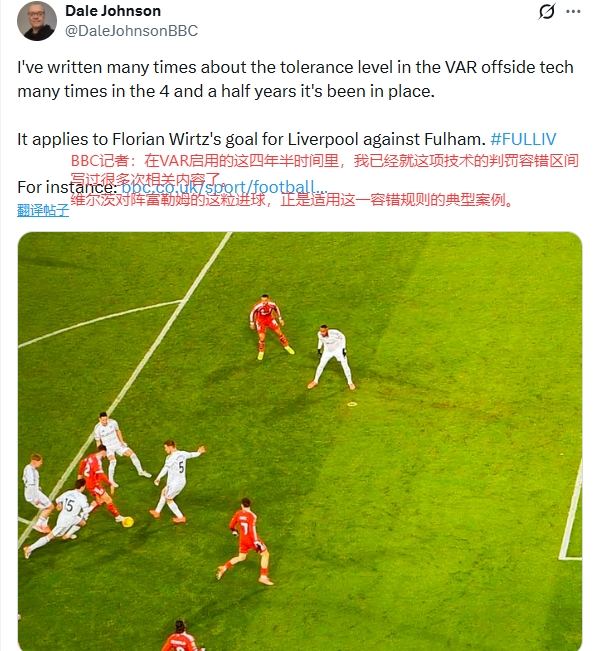Click the white-kit player standing beside the penalty spot
Viewport: 595px width, 651px height.
332,357
